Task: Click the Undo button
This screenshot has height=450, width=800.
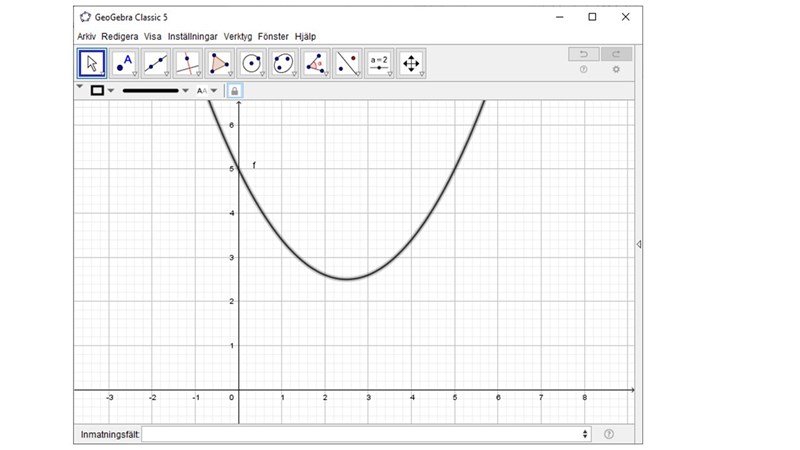Action: (x=583, y=54)
